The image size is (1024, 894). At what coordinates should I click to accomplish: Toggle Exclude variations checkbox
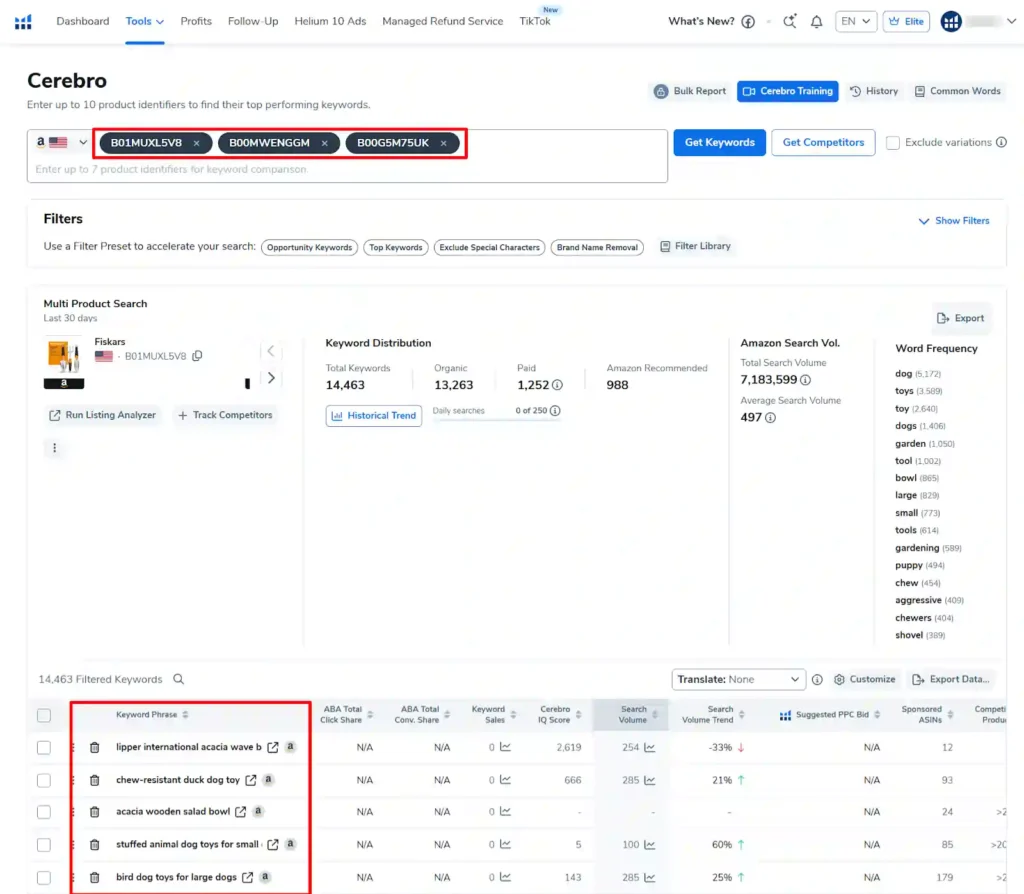(893, 142)
